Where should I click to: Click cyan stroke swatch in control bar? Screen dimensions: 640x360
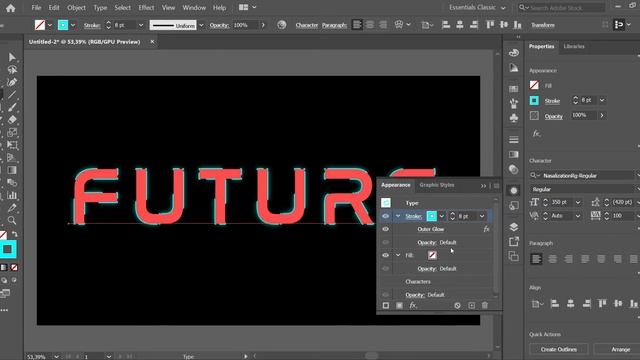(x=63, y=25)
